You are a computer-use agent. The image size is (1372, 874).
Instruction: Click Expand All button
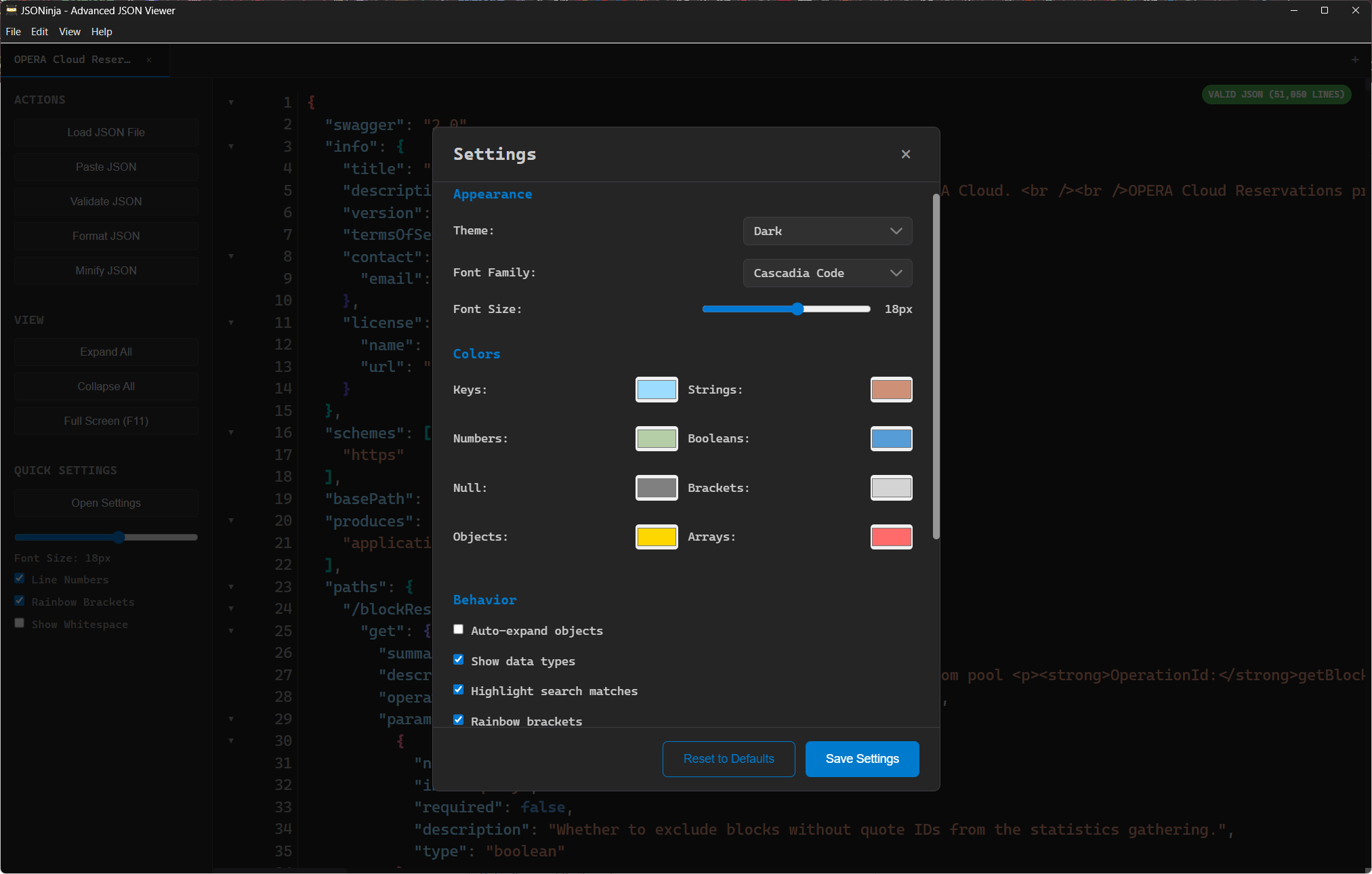(x=106, y=352)
